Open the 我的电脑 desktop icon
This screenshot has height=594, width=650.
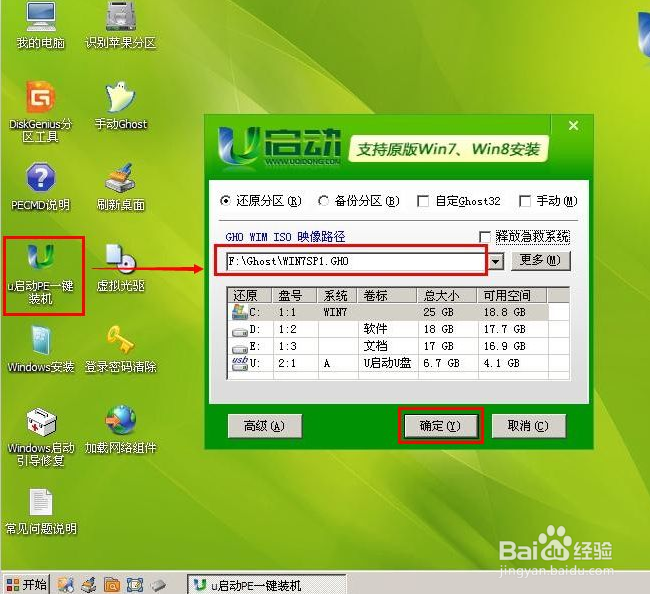[x=41, y=25]
